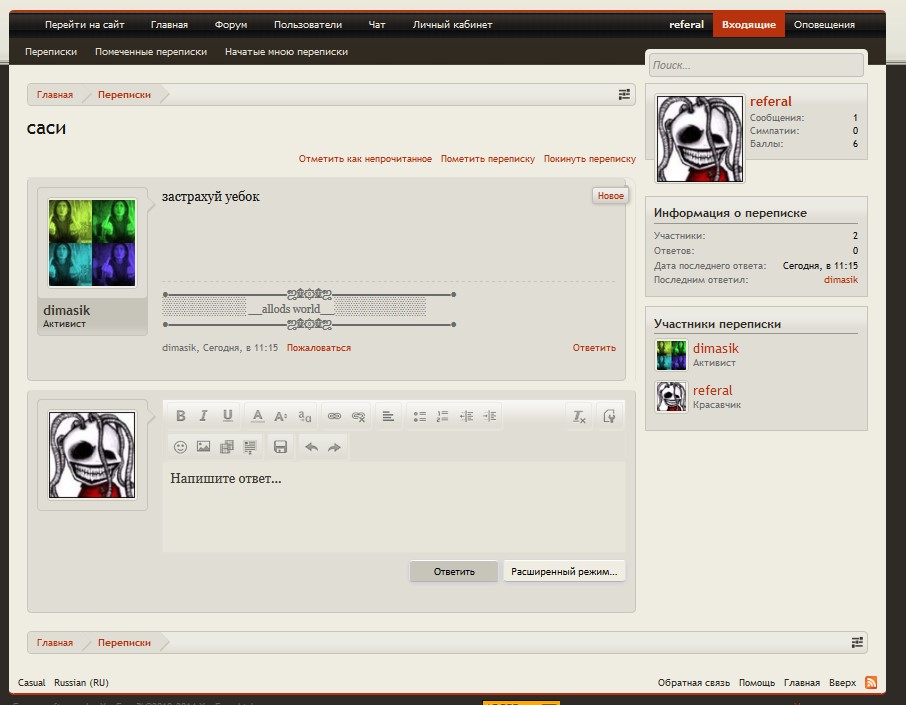Click Переписки in the top breadcrumb
Screen dimensions: 906x705
click(124, 94)
